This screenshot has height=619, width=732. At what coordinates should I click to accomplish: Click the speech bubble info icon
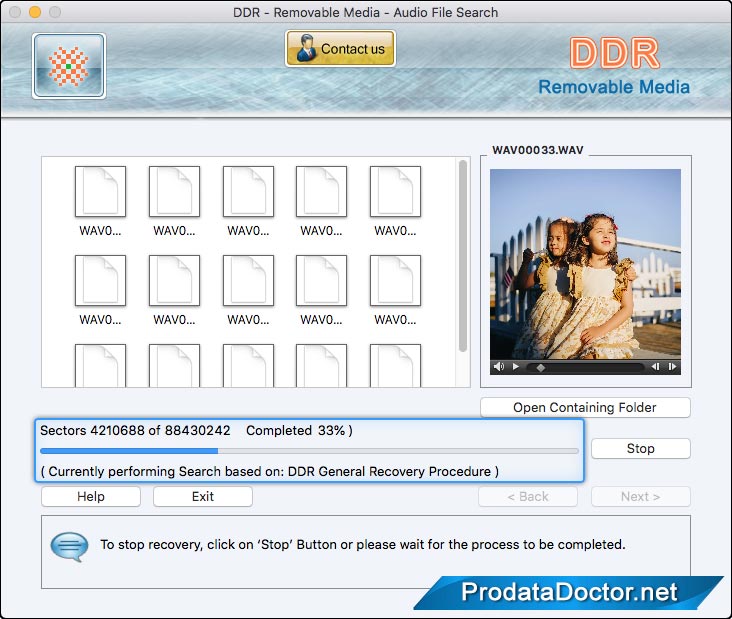tap(70, 546)
